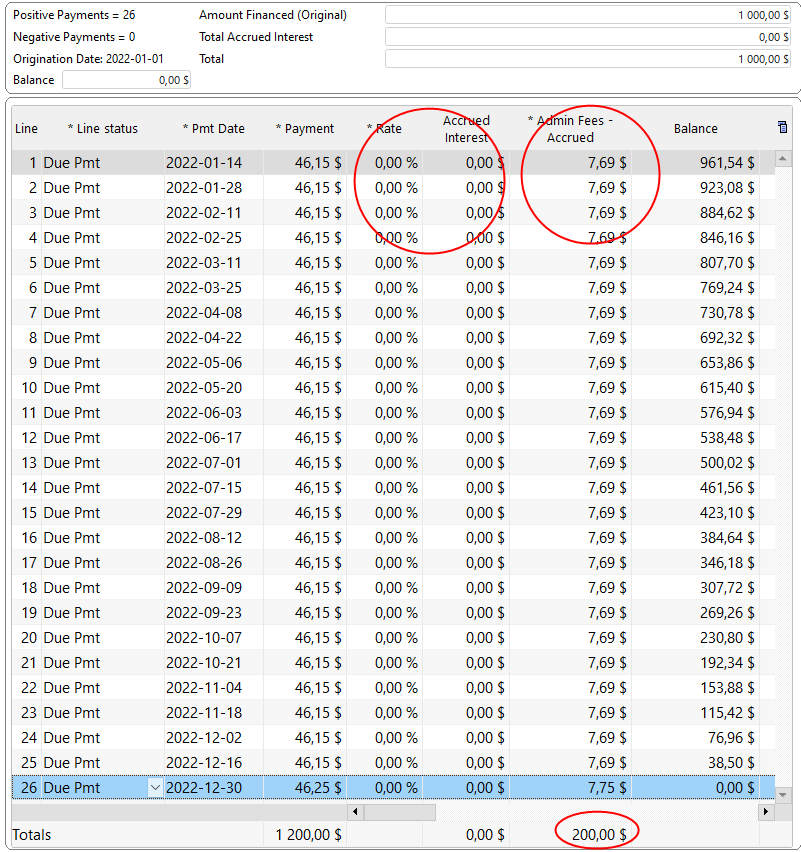Click the Amount Financed (Original) field

click(x=587, y=15)
